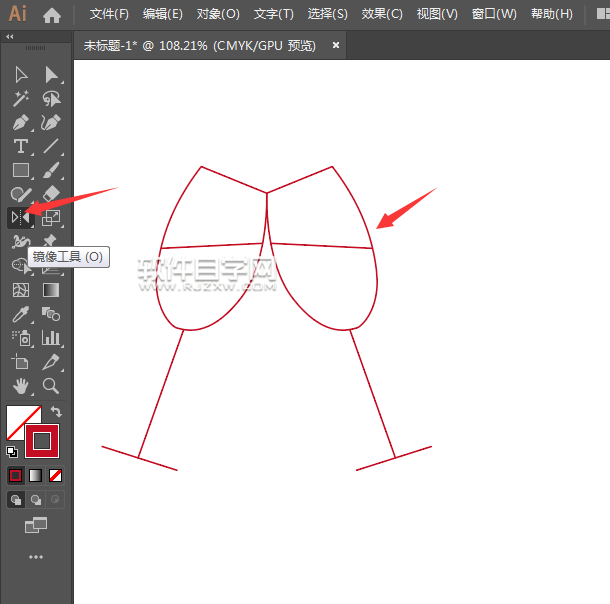
Task: Select the Pen tool
Action: click(20, 122)
